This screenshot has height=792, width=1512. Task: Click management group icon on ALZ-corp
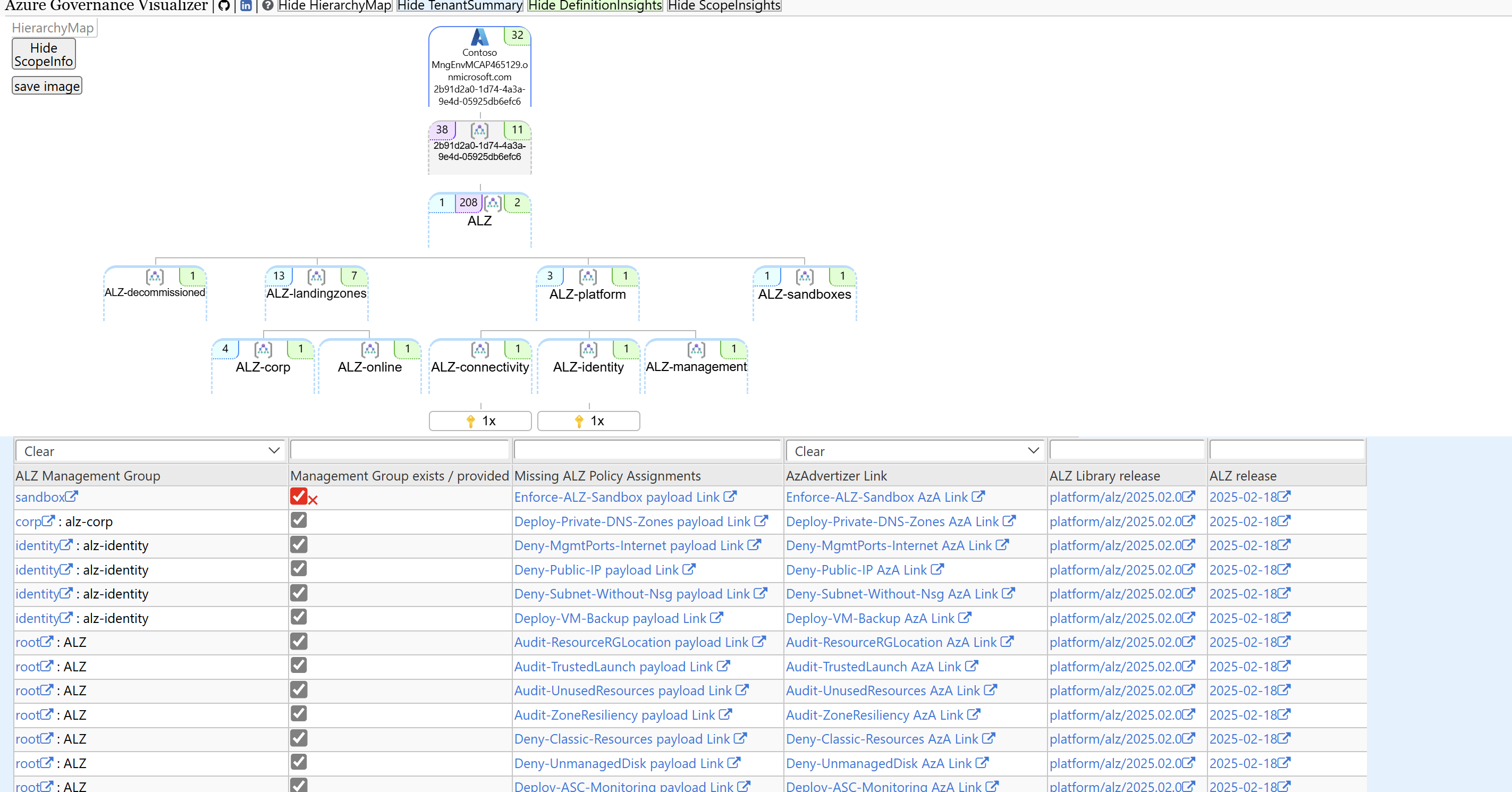pos(263,349)
